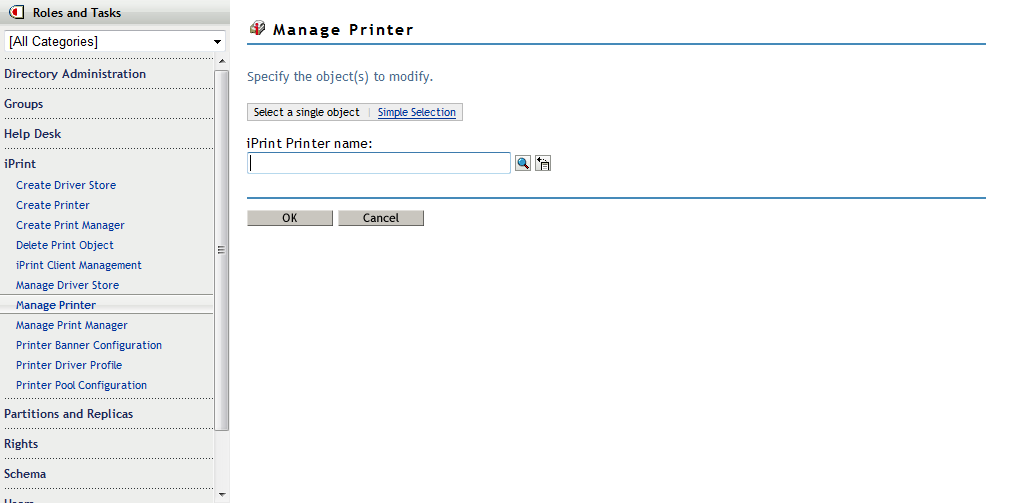Open object selector magnifier icon

[522, 163]
